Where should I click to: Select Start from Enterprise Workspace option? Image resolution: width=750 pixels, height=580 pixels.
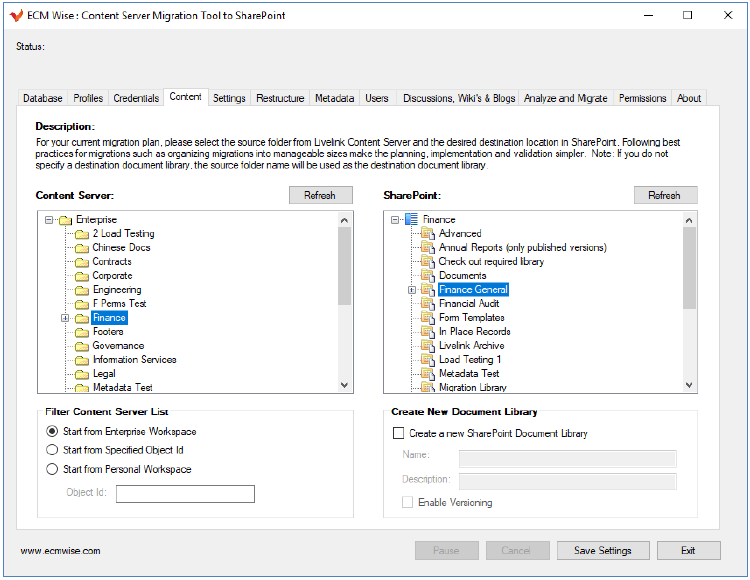pyautogui.click(x=53, y=432)
